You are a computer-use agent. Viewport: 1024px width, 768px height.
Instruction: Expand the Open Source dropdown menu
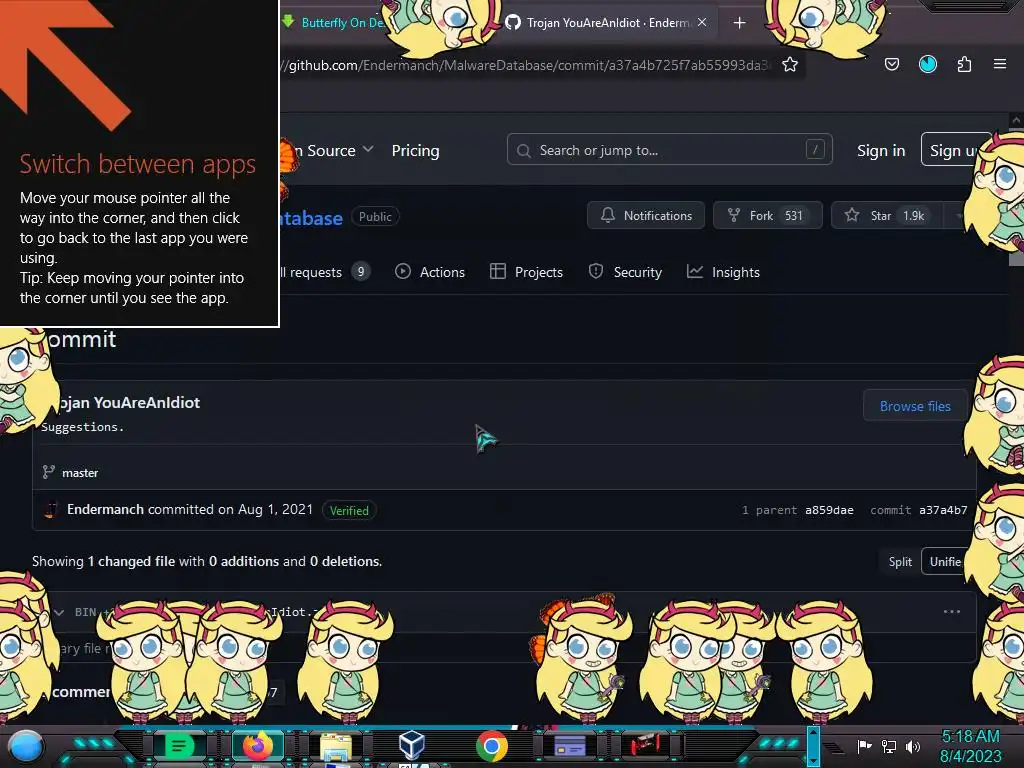coord(333,150)
